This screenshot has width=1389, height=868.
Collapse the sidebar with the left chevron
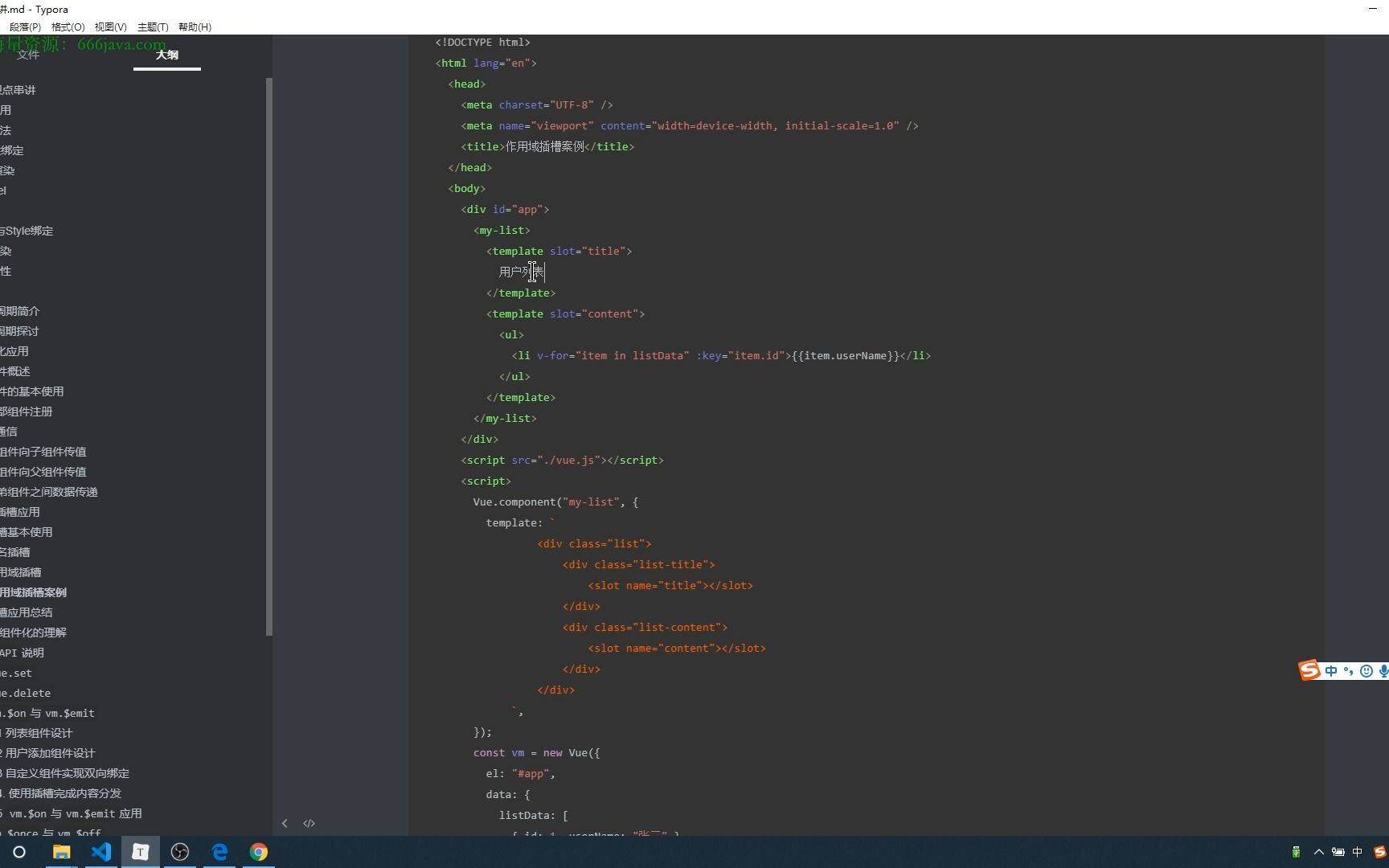[x=285, y=823]
